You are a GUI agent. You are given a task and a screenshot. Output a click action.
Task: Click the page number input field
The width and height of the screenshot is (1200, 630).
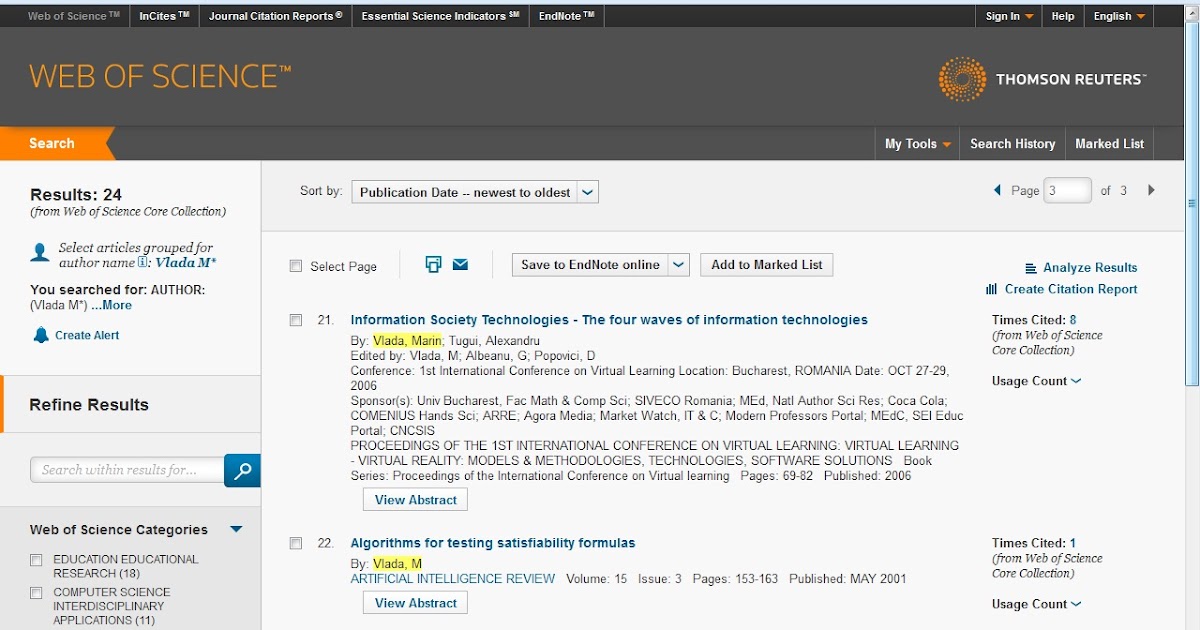[1067, 189]
